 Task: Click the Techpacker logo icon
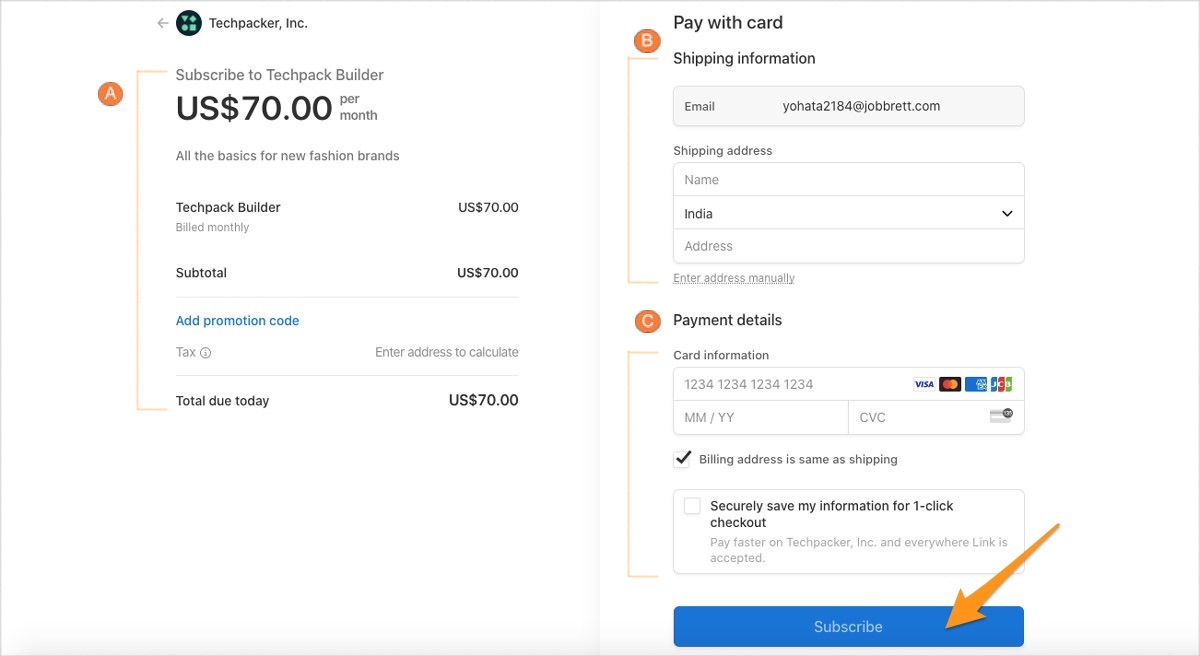click(x=189, y=23)
